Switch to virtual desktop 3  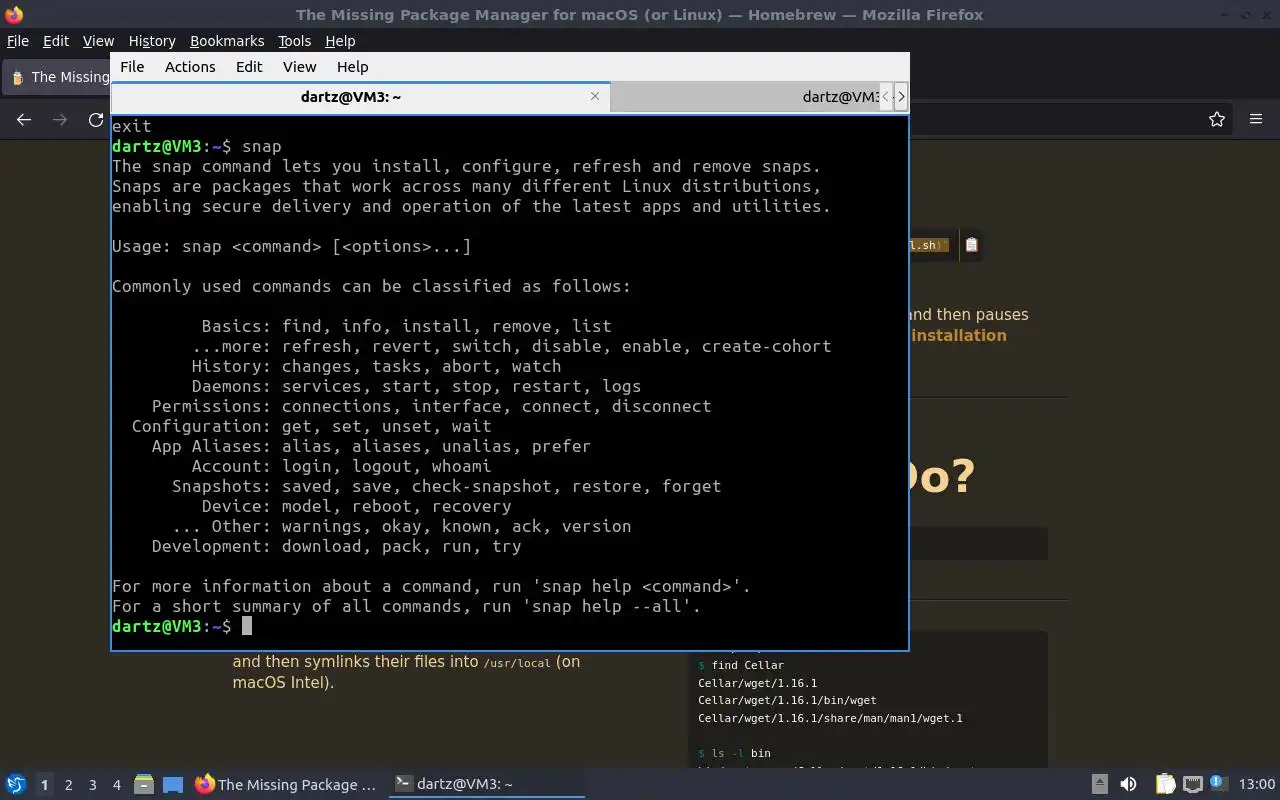(x=92, y=785)
